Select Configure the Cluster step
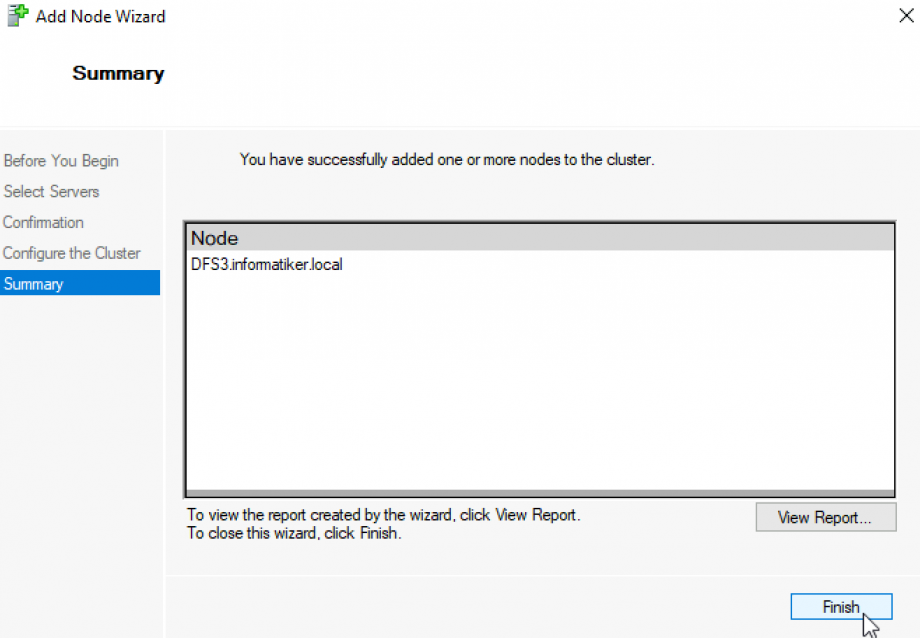 71,253
